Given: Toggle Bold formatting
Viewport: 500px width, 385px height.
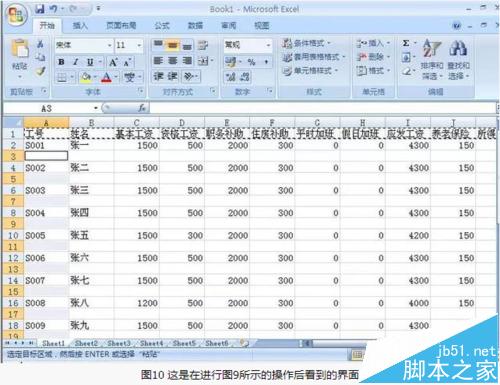Looking at the screenshot, I should click(61, 62).
